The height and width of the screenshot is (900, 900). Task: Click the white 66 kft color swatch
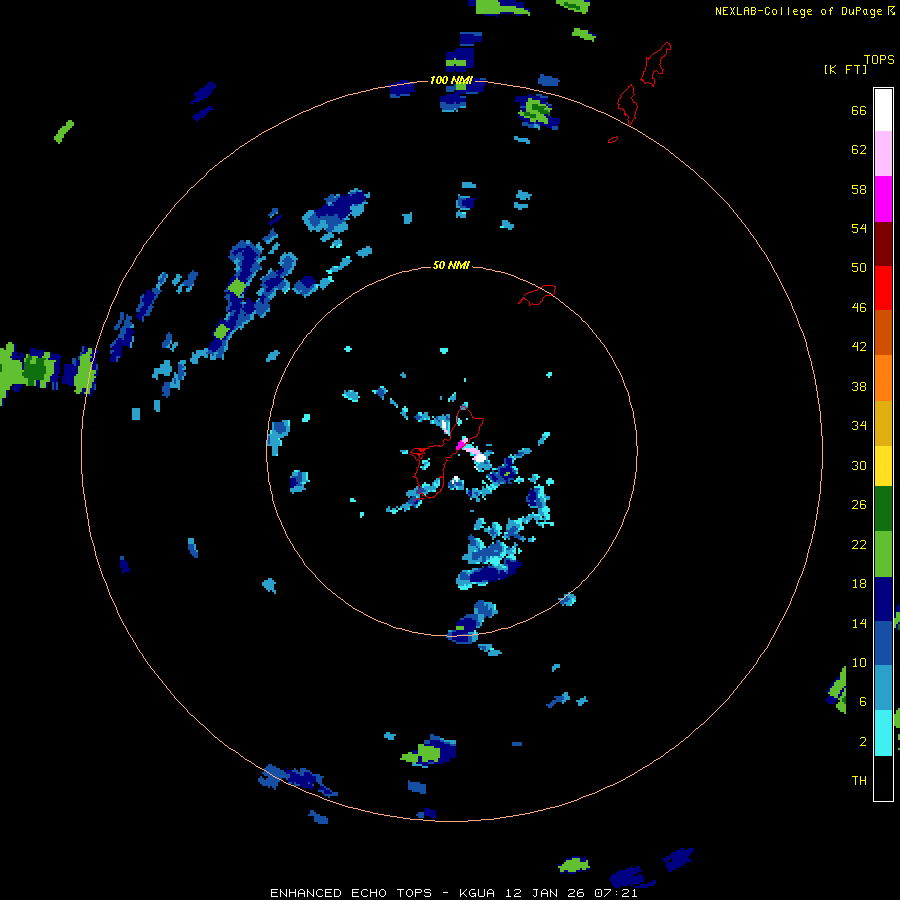(883, 110)
